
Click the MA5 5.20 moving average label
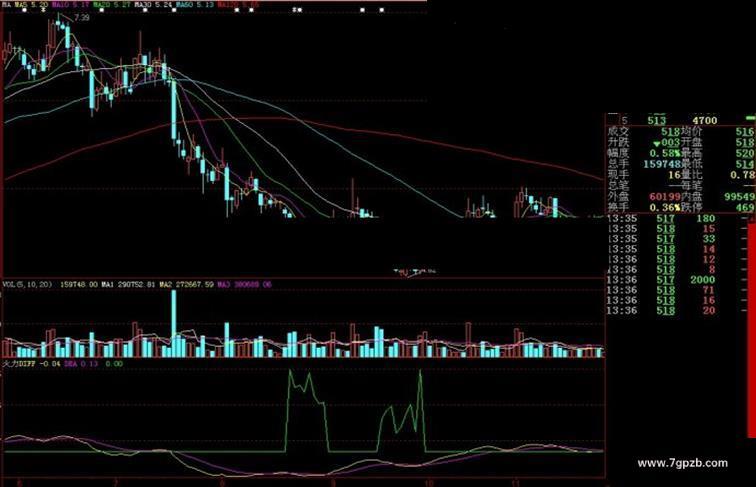[x=31, y=4]
